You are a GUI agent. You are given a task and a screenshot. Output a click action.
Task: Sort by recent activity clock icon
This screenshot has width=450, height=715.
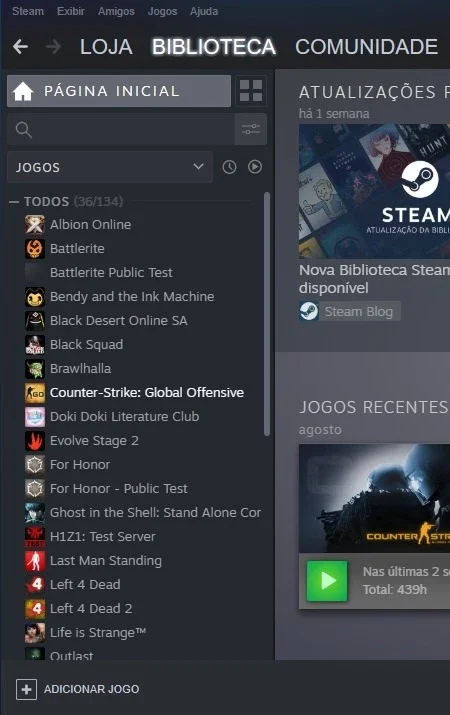point(229,167)
